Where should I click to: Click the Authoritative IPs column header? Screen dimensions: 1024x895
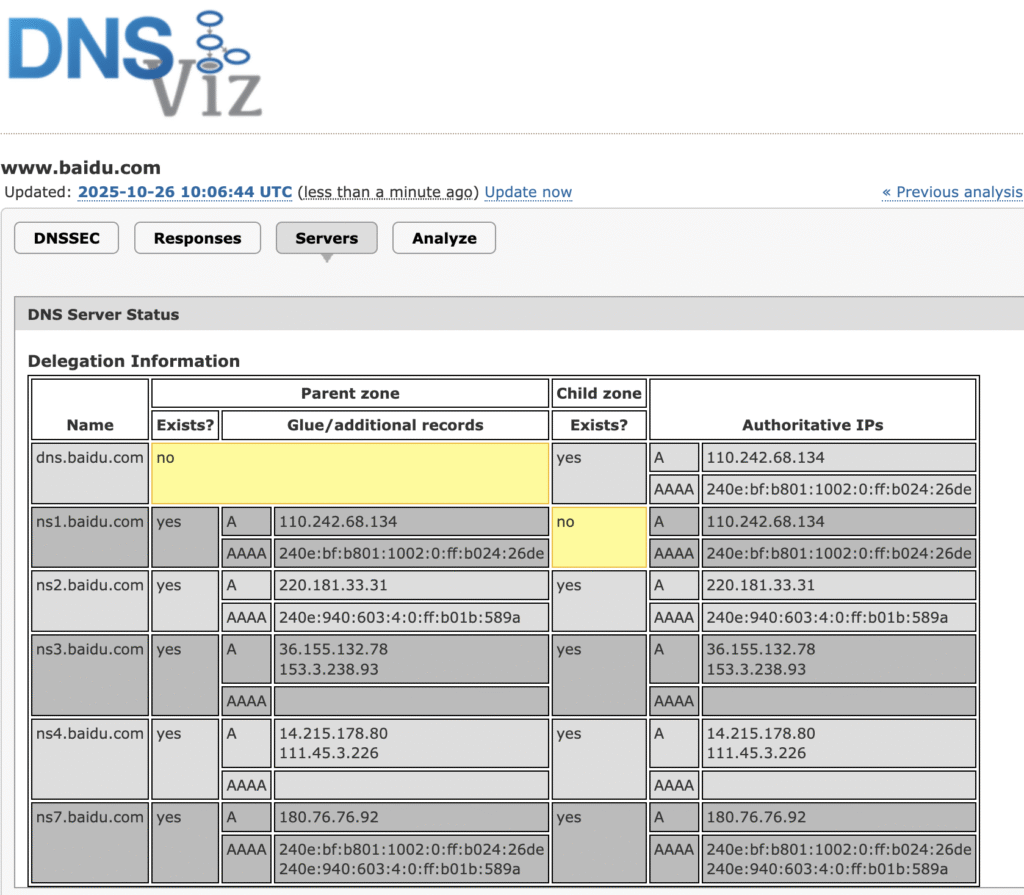(812, 425)
